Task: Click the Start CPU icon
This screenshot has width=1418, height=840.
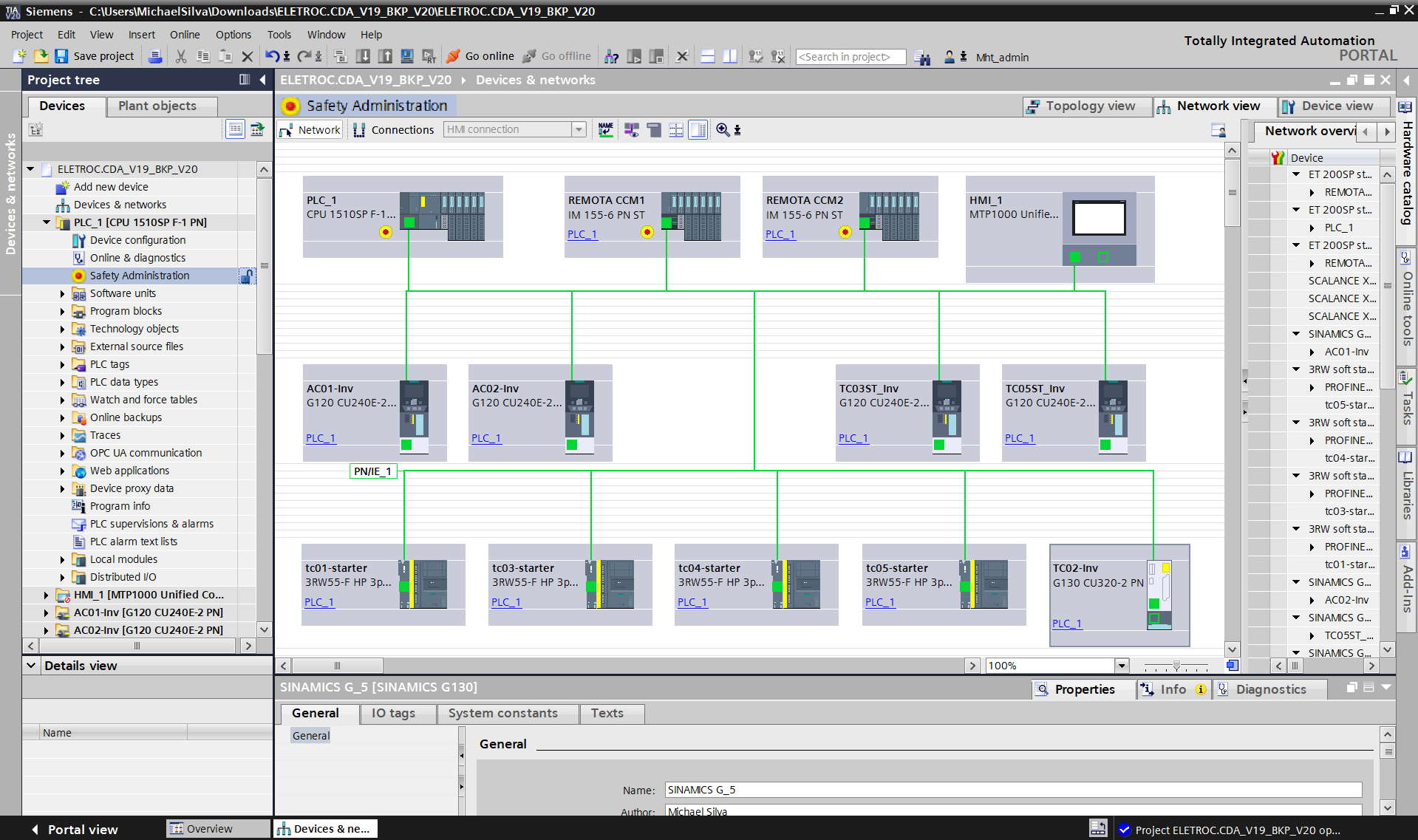Action: (x=634, y=56)
